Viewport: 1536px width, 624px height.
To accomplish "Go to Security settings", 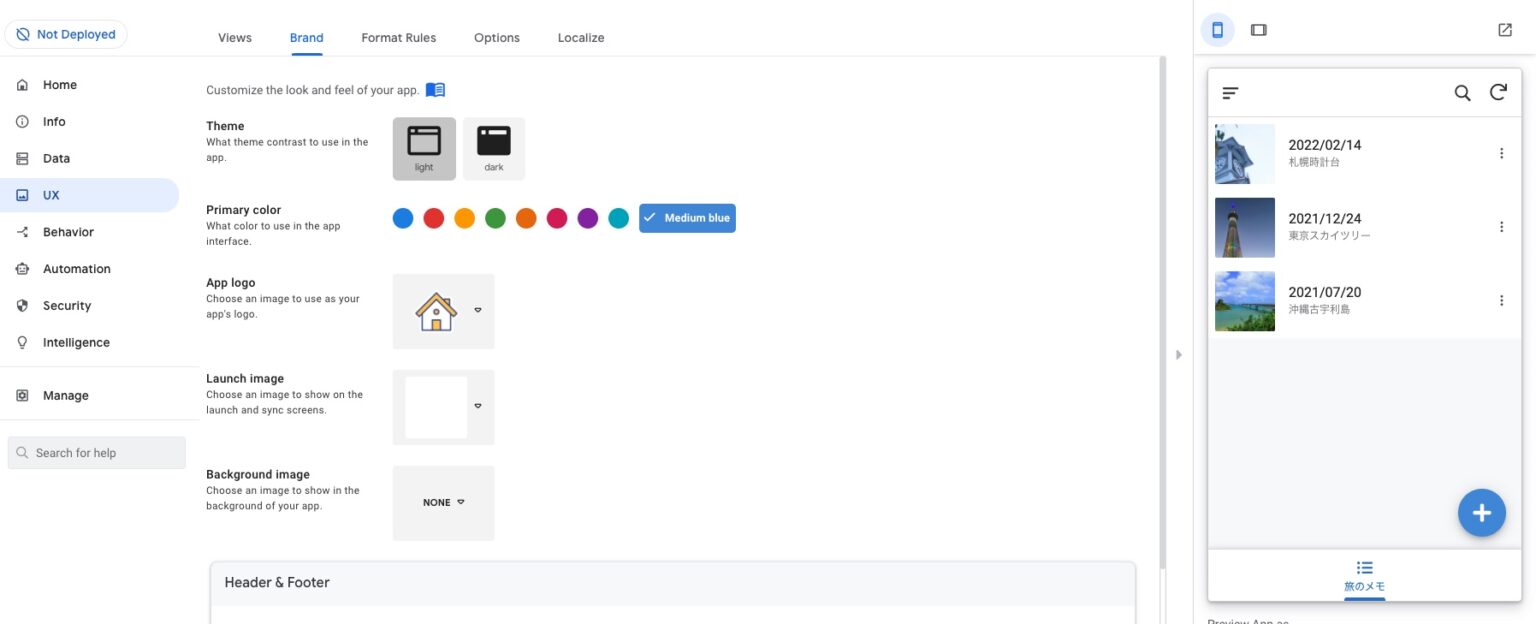I will coord(66,305).
